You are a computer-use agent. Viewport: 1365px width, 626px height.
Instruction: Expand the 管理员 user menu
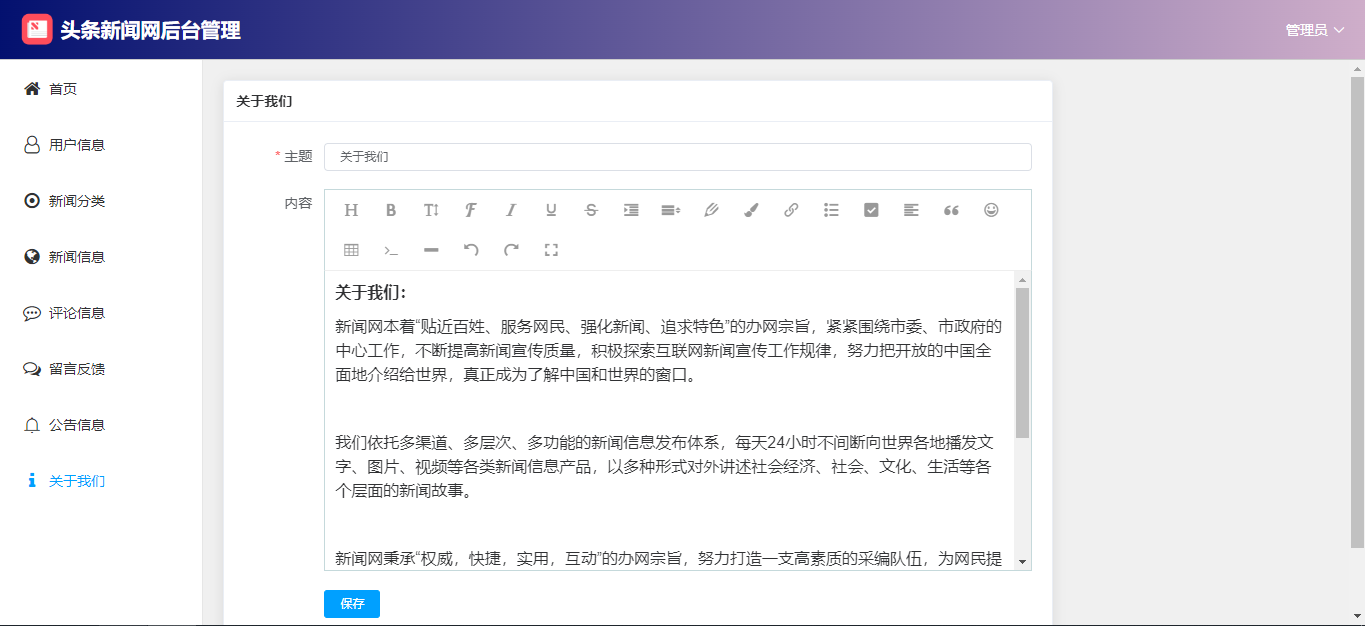coord(1314,30)
